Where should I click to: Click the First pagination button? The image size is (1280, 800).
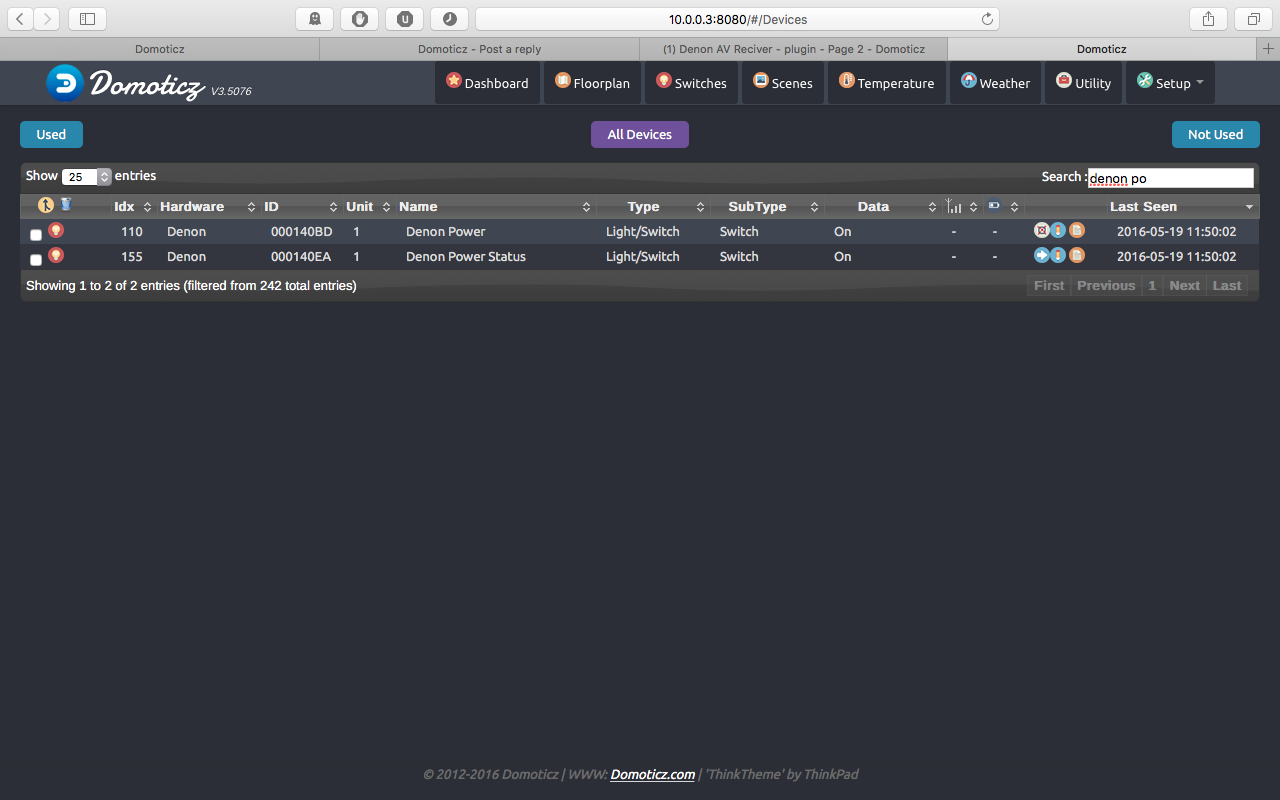pyautogui.click(x=1049, y=285)
